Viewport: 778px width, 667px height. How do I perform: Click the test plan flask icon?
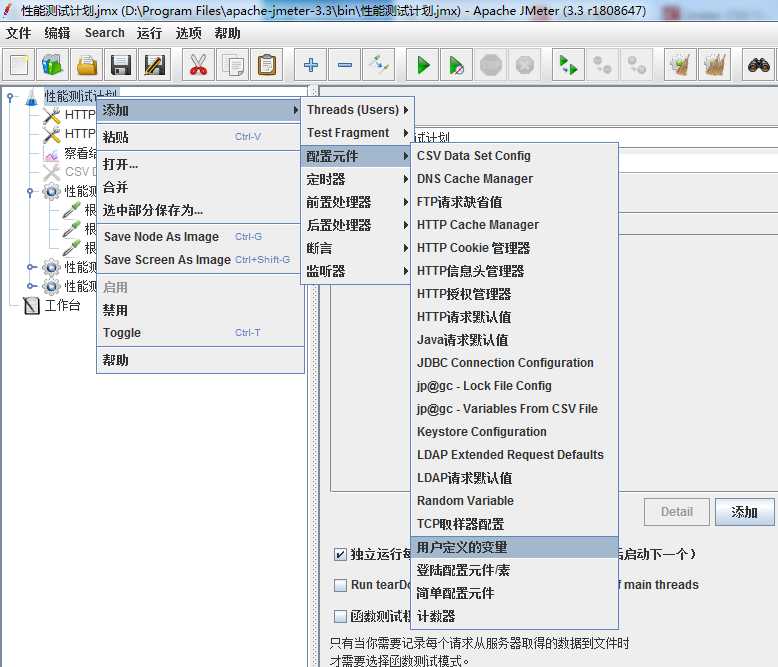[31, 97]
